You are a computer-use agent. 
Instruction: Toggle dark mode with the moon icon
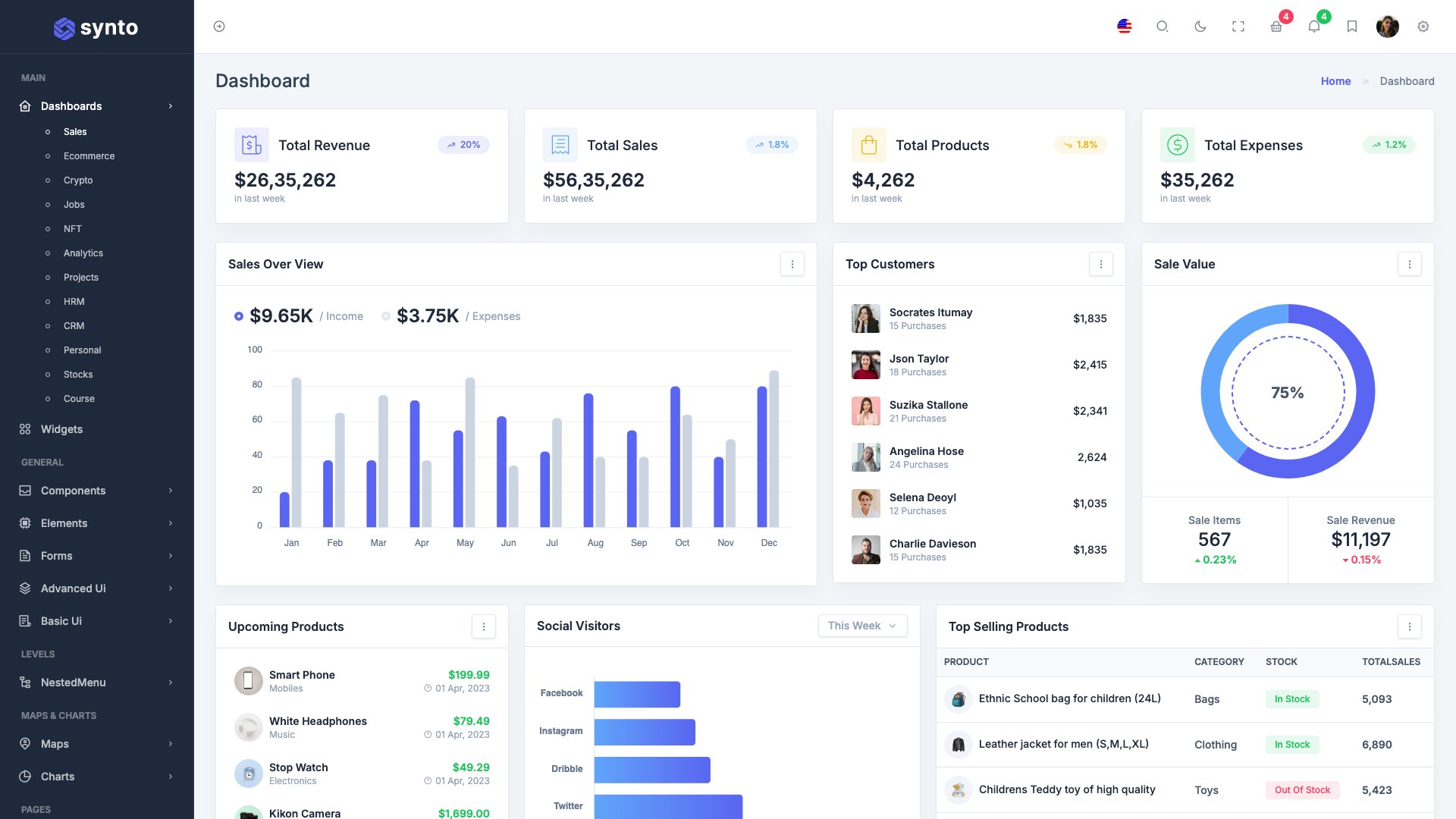[1200, 26]
